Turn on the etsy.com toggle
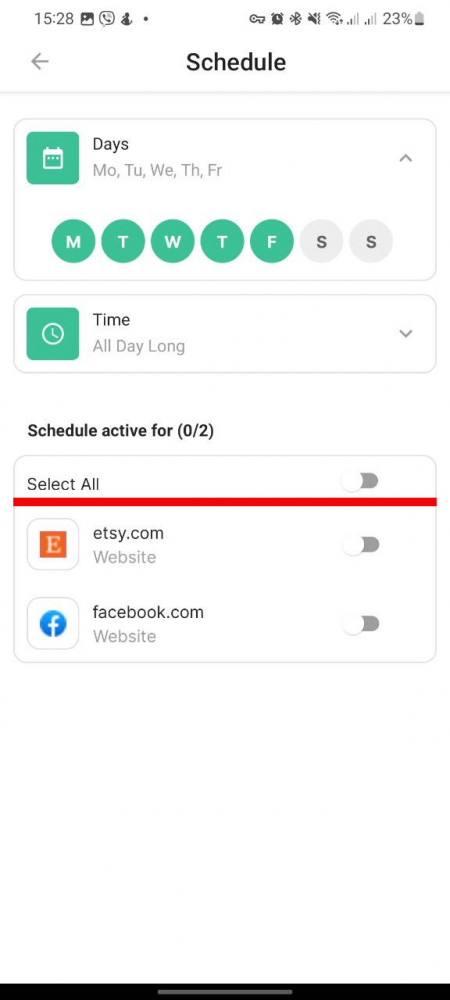The image size is (450, 1000). (x=361, y=545)
